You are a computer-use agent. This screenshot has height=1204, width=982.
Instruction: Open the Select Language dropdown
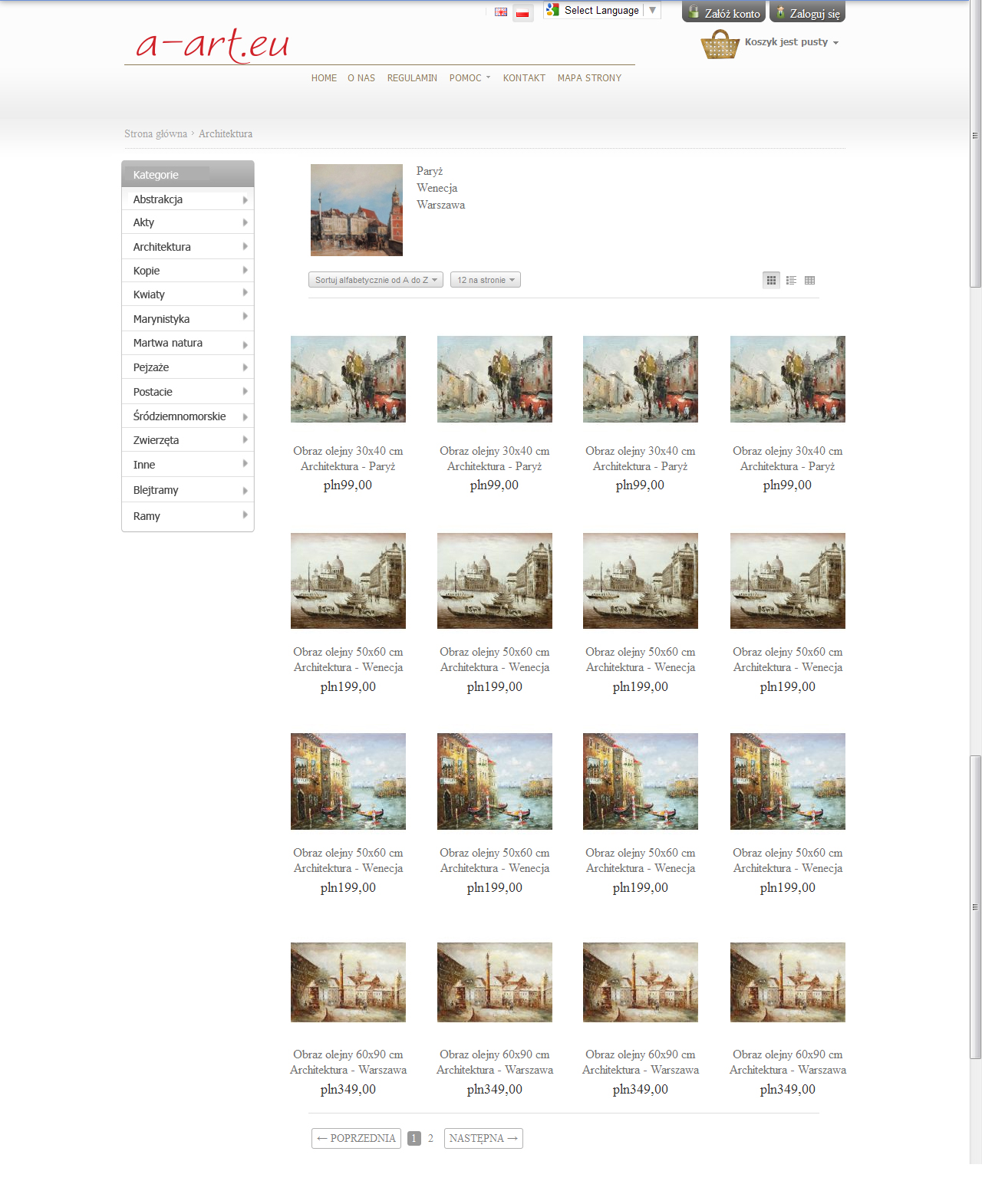click(601, 11)
